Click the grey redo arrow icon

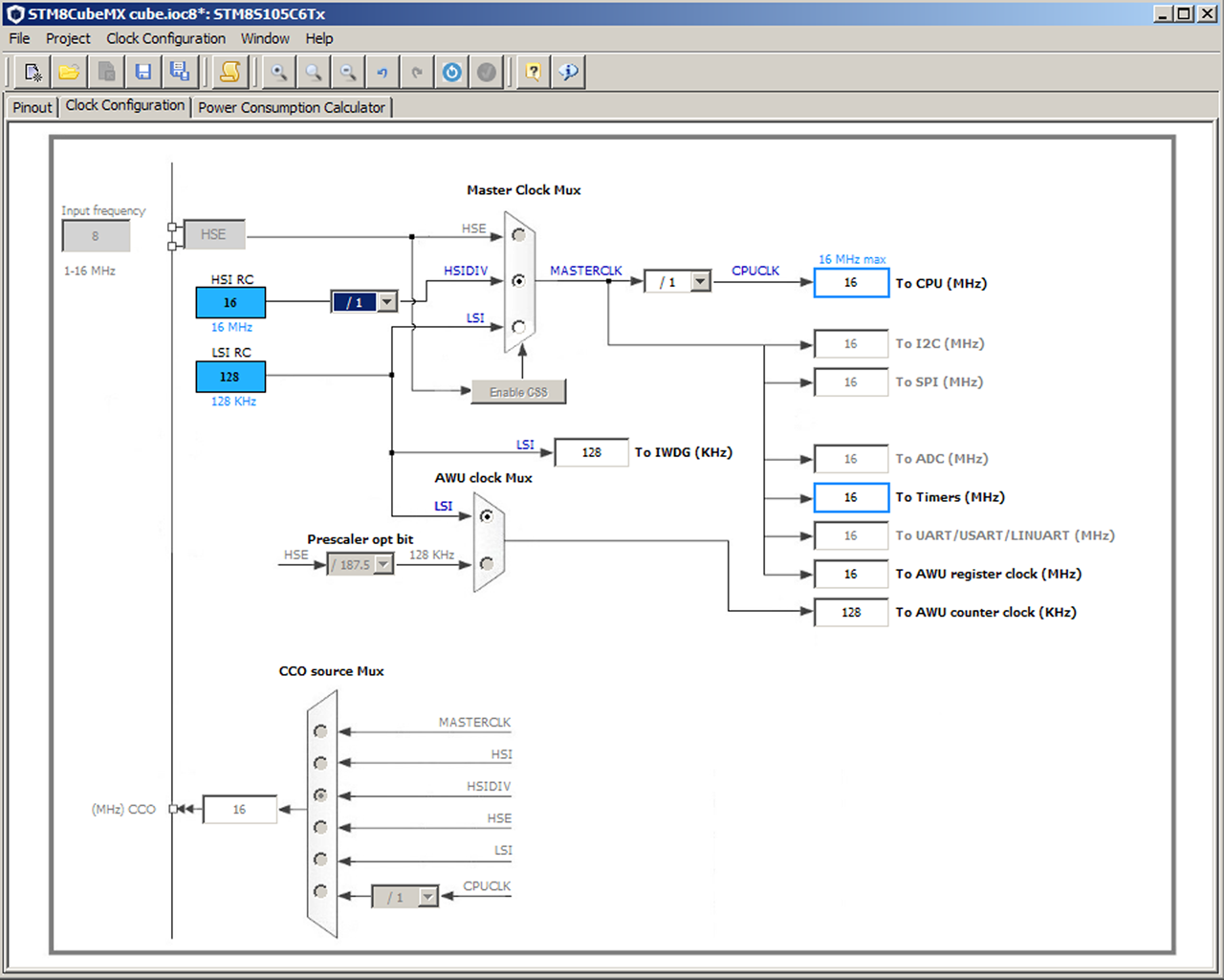tap(417, 72)
